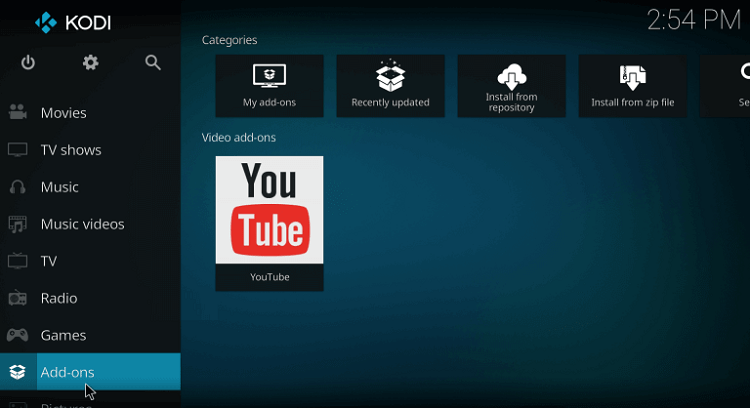750x408 pixels.
Task: Open Games menu label
Action: tap(63, 335)
